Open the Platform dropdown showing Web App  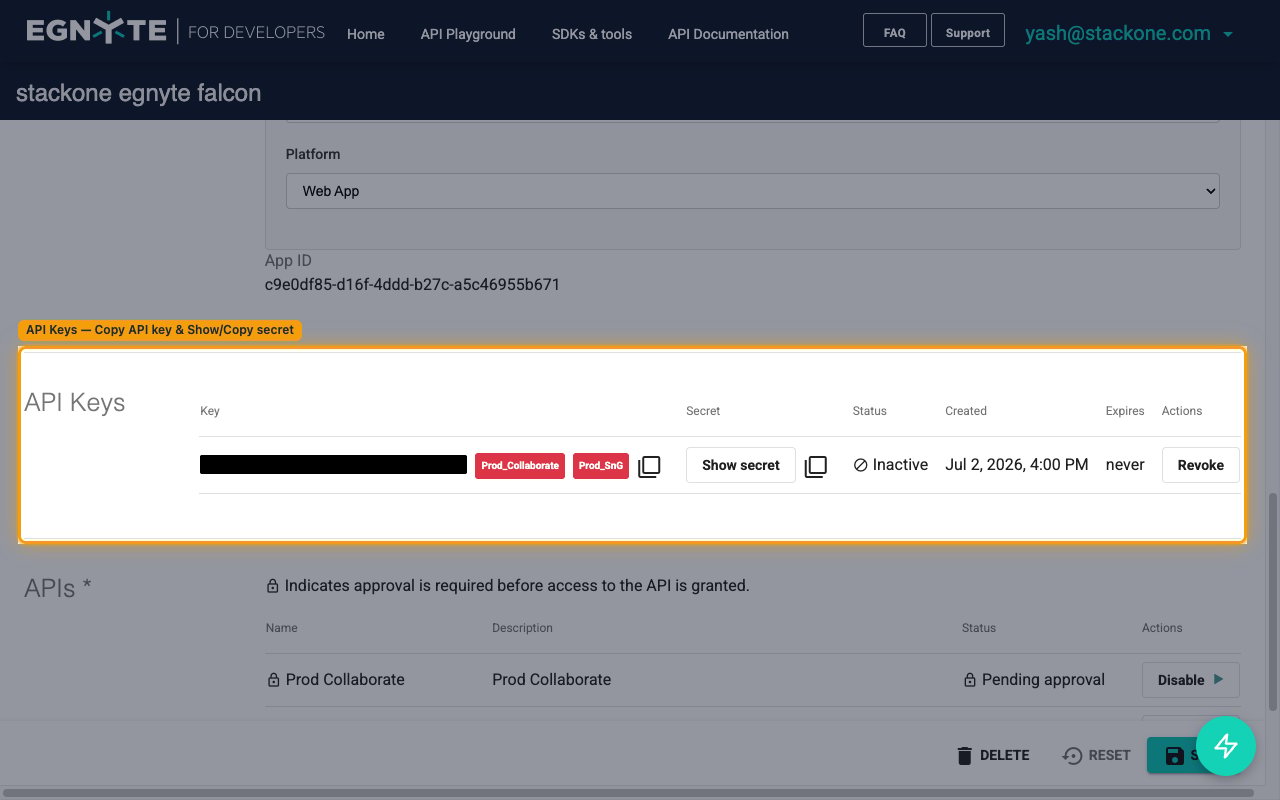pos(753,191)
